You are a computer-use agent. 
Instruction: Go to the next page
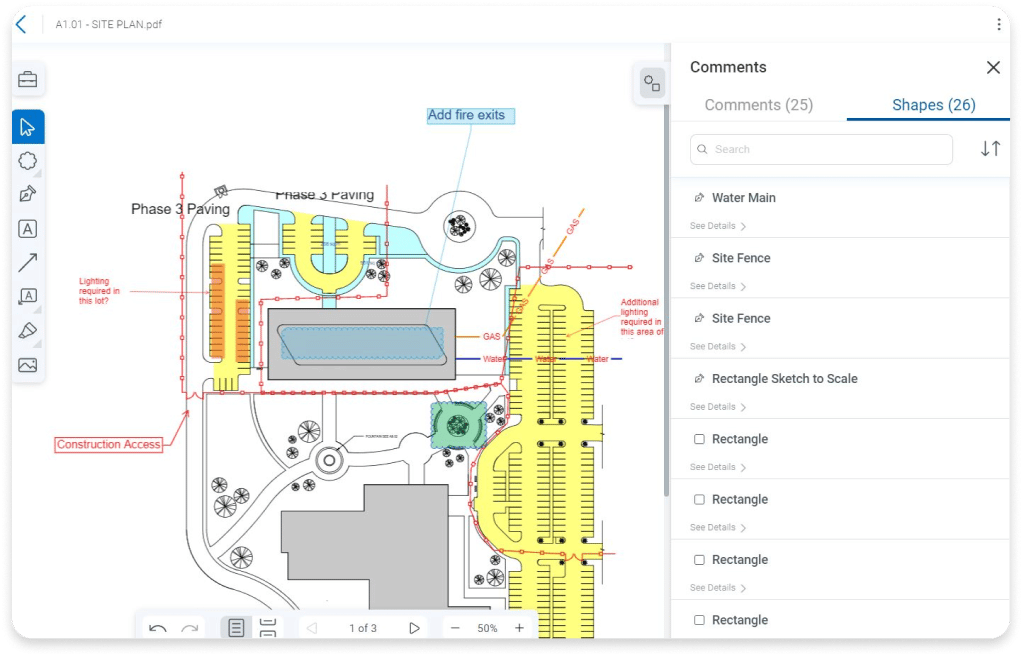414,628
